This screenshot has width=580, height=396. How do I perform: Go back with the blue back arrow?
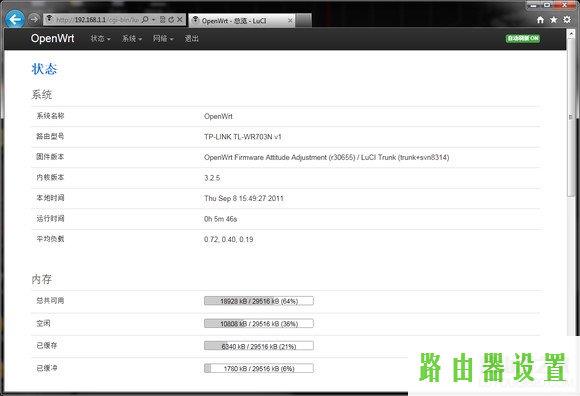(15, 19)
